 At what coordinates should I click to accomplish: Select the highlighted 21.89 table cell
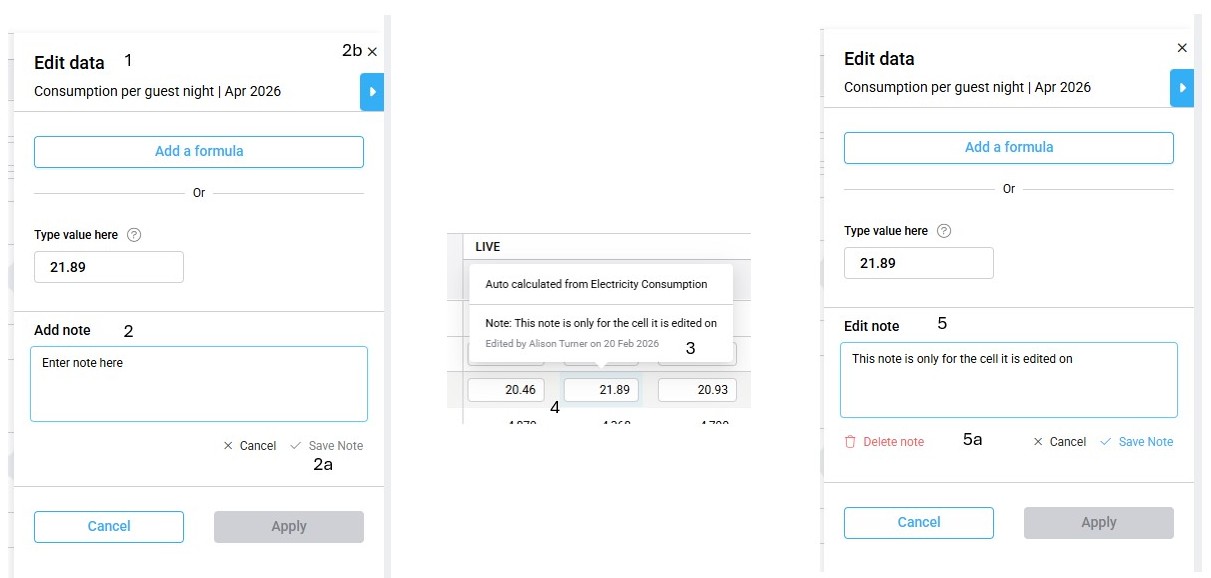[x=602, y=389]
